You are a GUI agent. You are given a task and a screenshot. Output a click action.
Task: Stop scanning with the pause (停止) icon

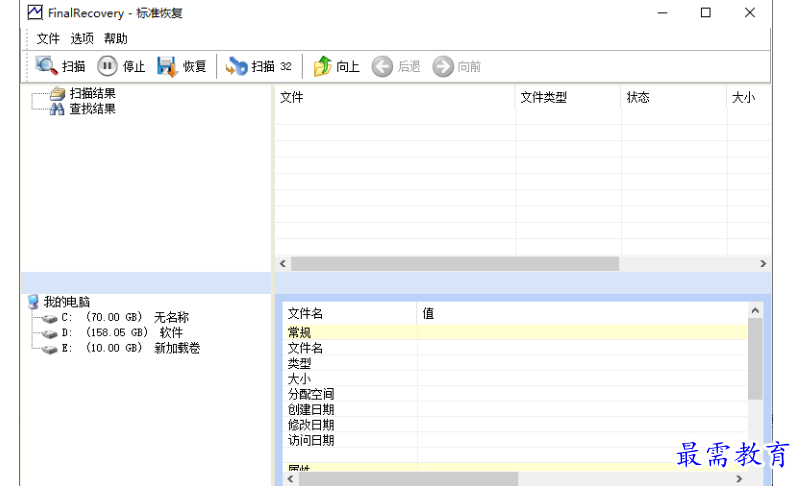(x=107, y=66)
